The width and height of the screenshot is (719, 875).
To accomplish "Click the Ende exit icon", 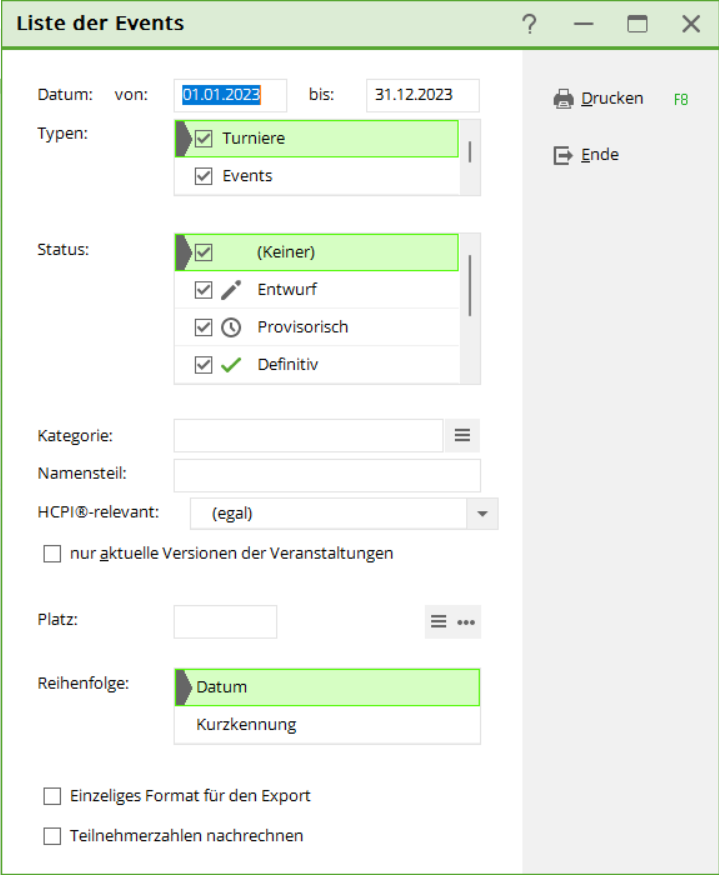I will (563, 155).
